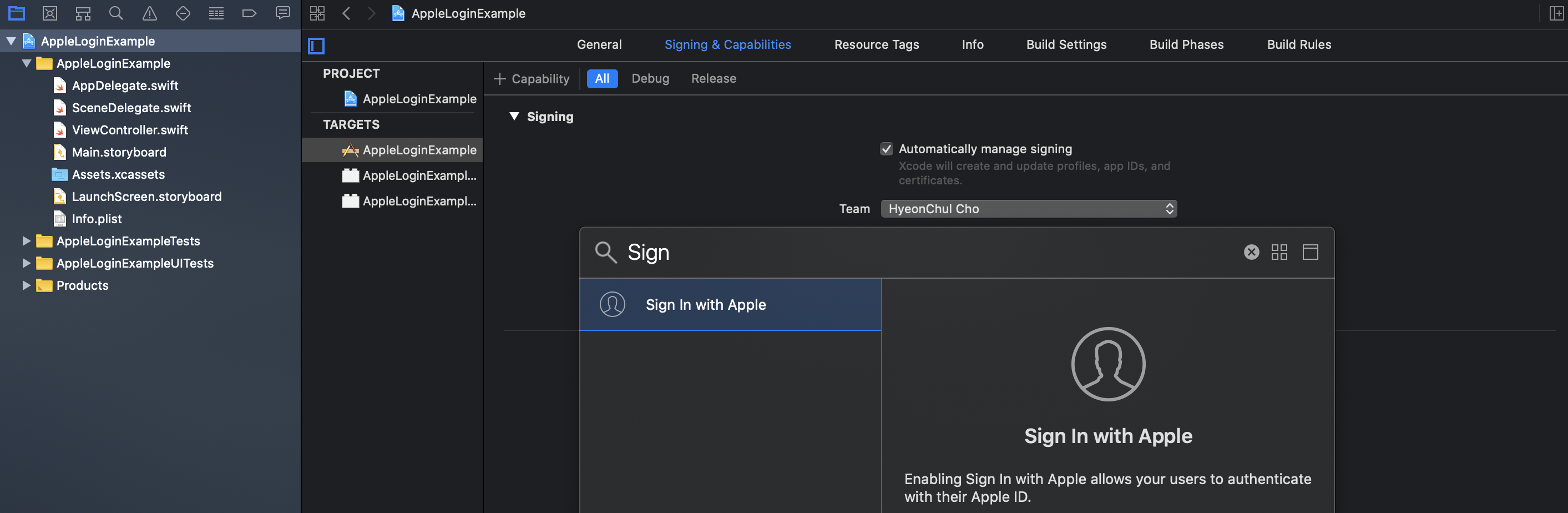1568x513 pixels.
Task: Open SceneDelegate.swift file
Action: click(x=131, y=108)
